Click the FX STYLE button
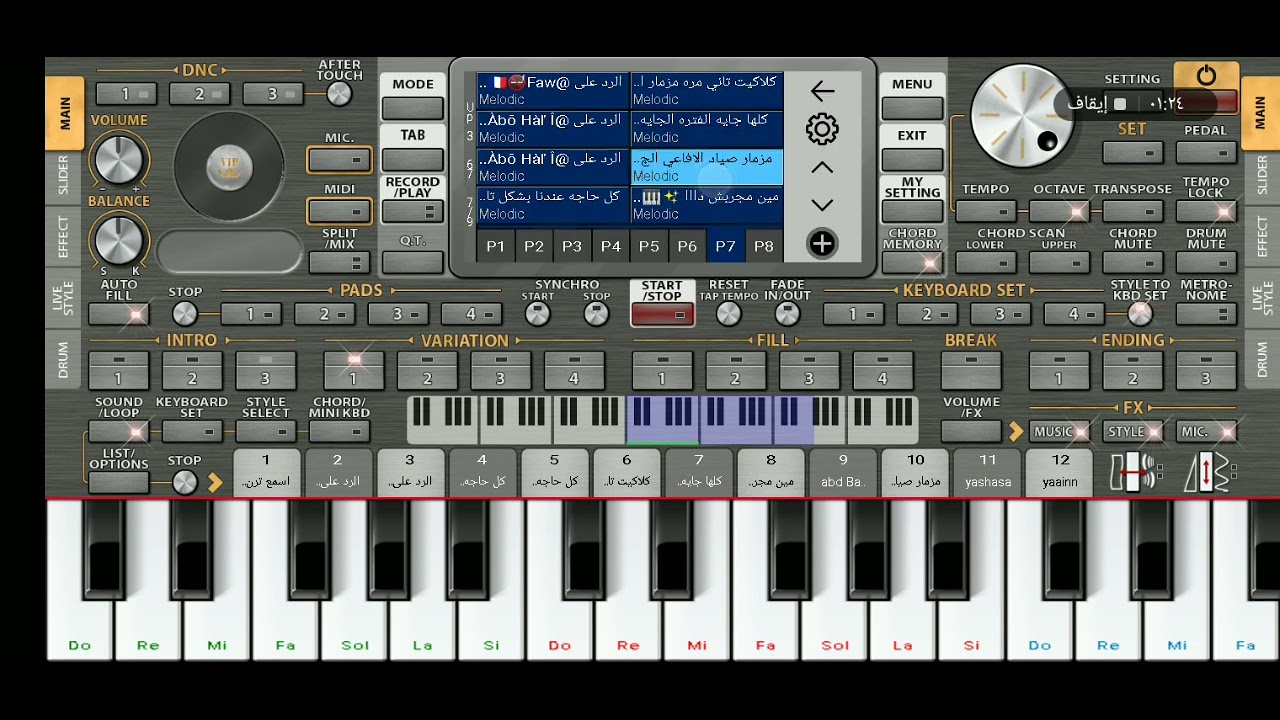Image resolution: width=1280 pixels, height=720 pixels. (x=1133, y=432)
